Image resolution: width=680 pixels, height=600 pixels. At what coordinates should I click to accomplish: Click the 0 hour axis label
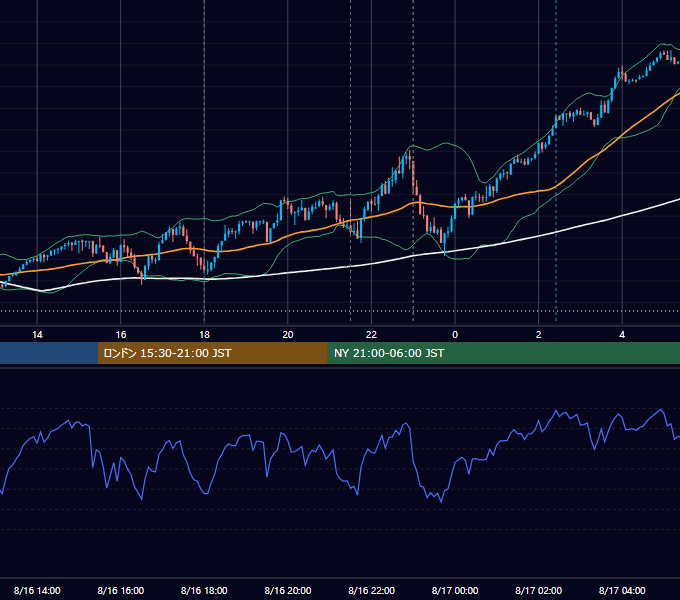[455, 335]
